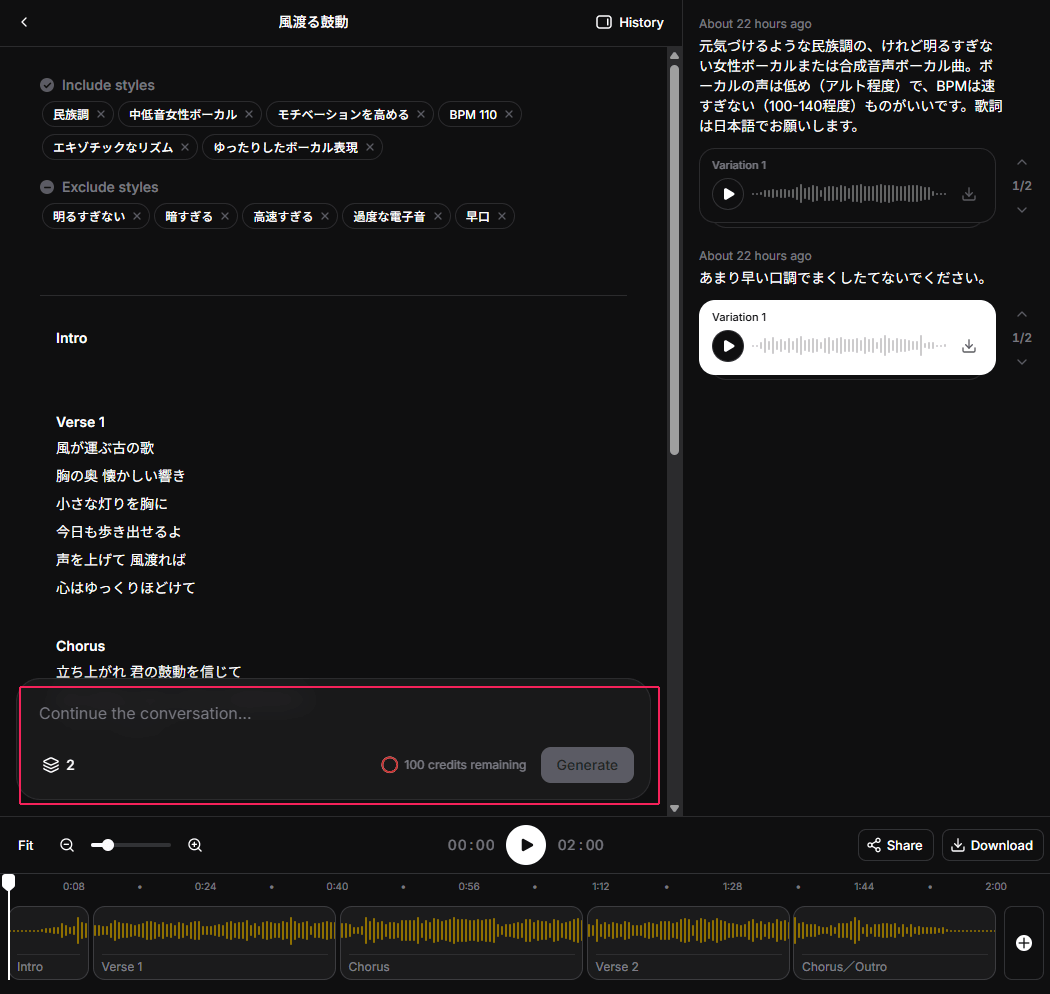Select the Verse 2 timeline segment

pyautogui.click(x=688, y=943)
